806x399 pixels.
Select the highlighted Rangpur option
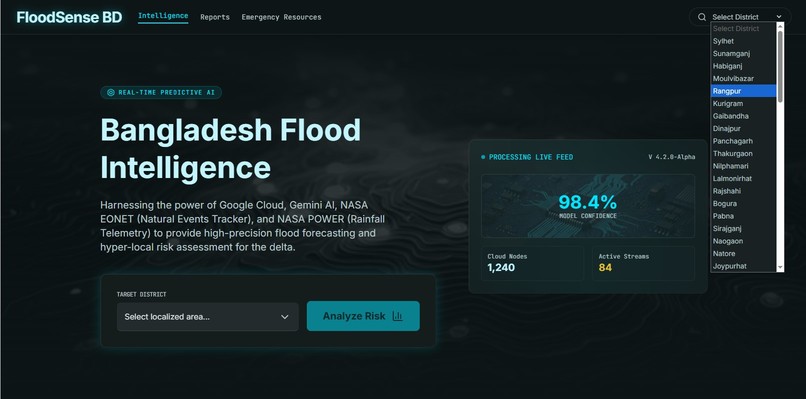coord(743,91)
